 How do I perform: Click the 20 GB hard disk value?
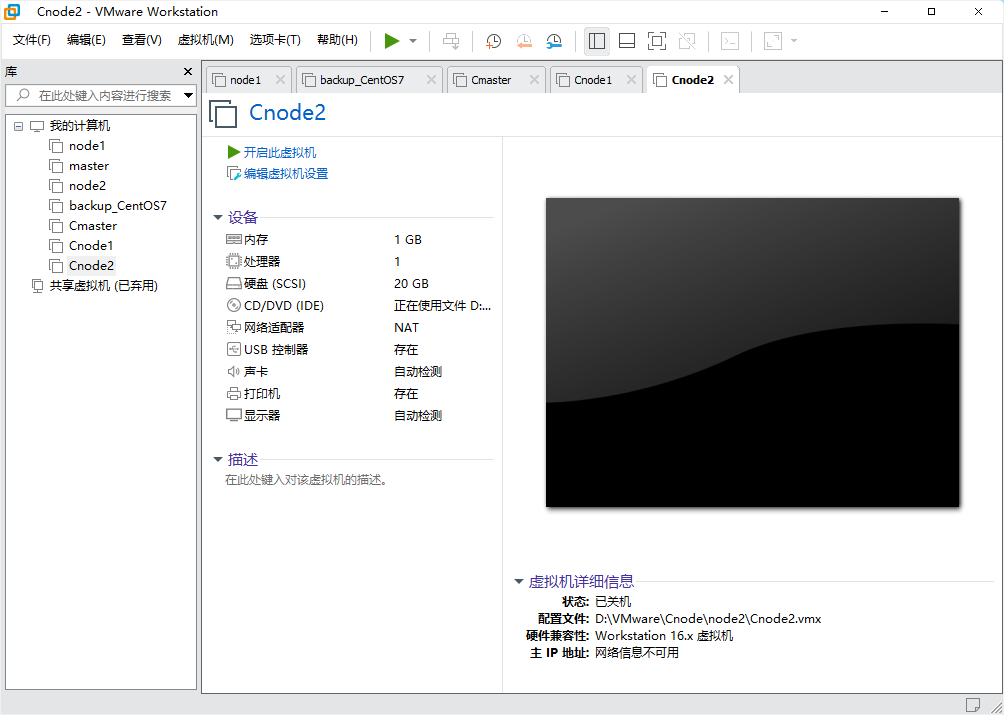pos(411,284)
